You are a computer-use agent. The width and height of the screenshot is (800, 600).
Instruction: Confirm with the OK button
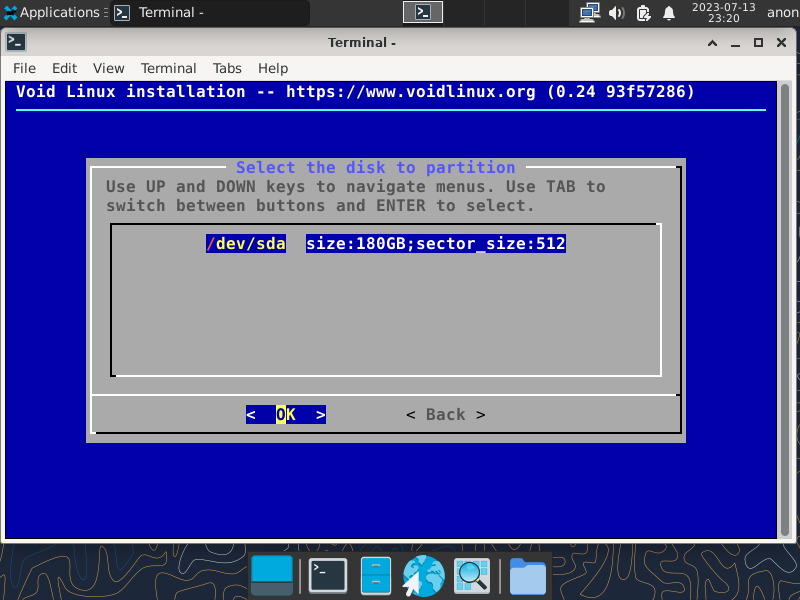(x=286, y=414)
